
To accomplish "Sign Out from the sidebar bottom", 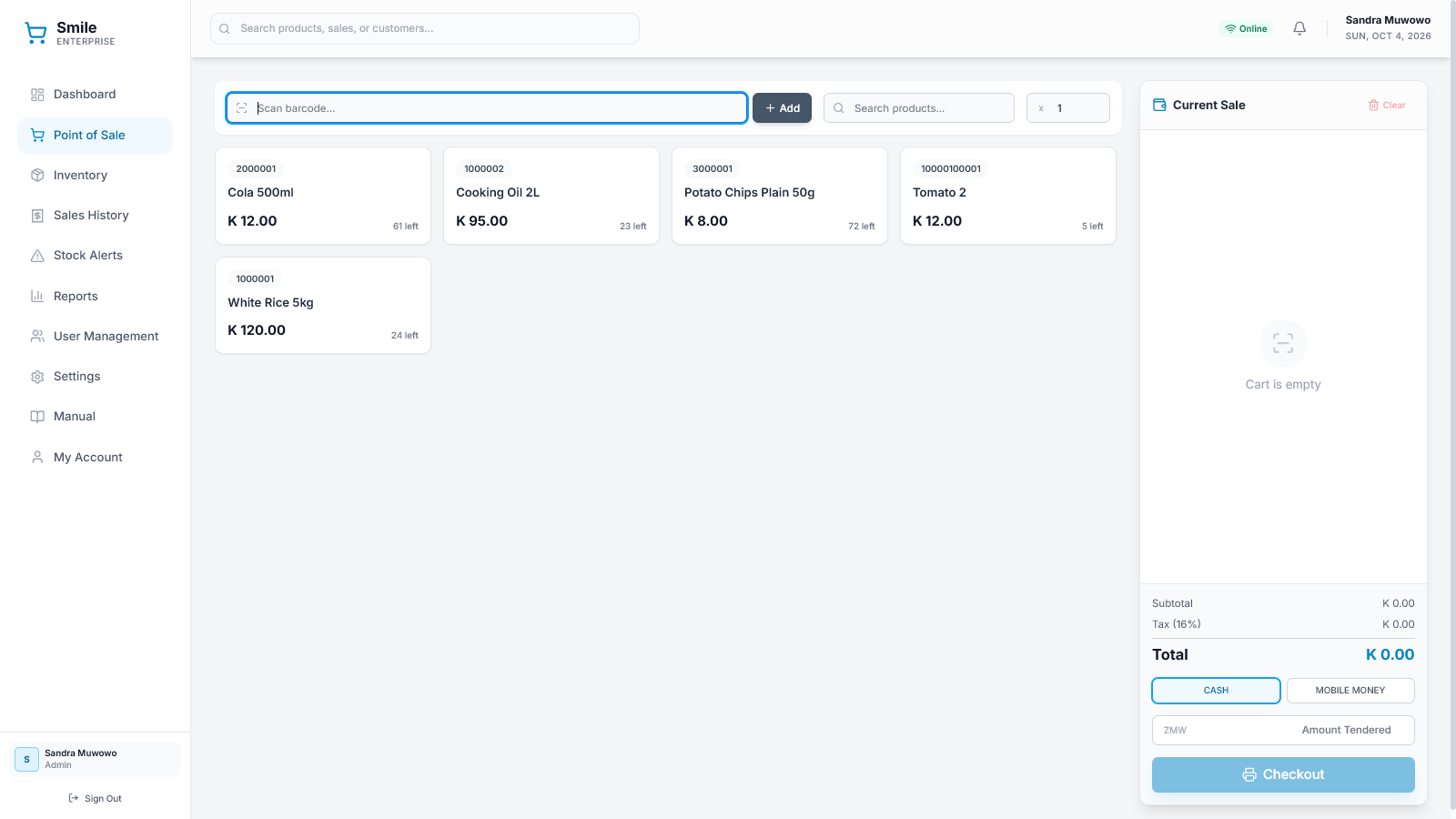I will coord(95,798).
